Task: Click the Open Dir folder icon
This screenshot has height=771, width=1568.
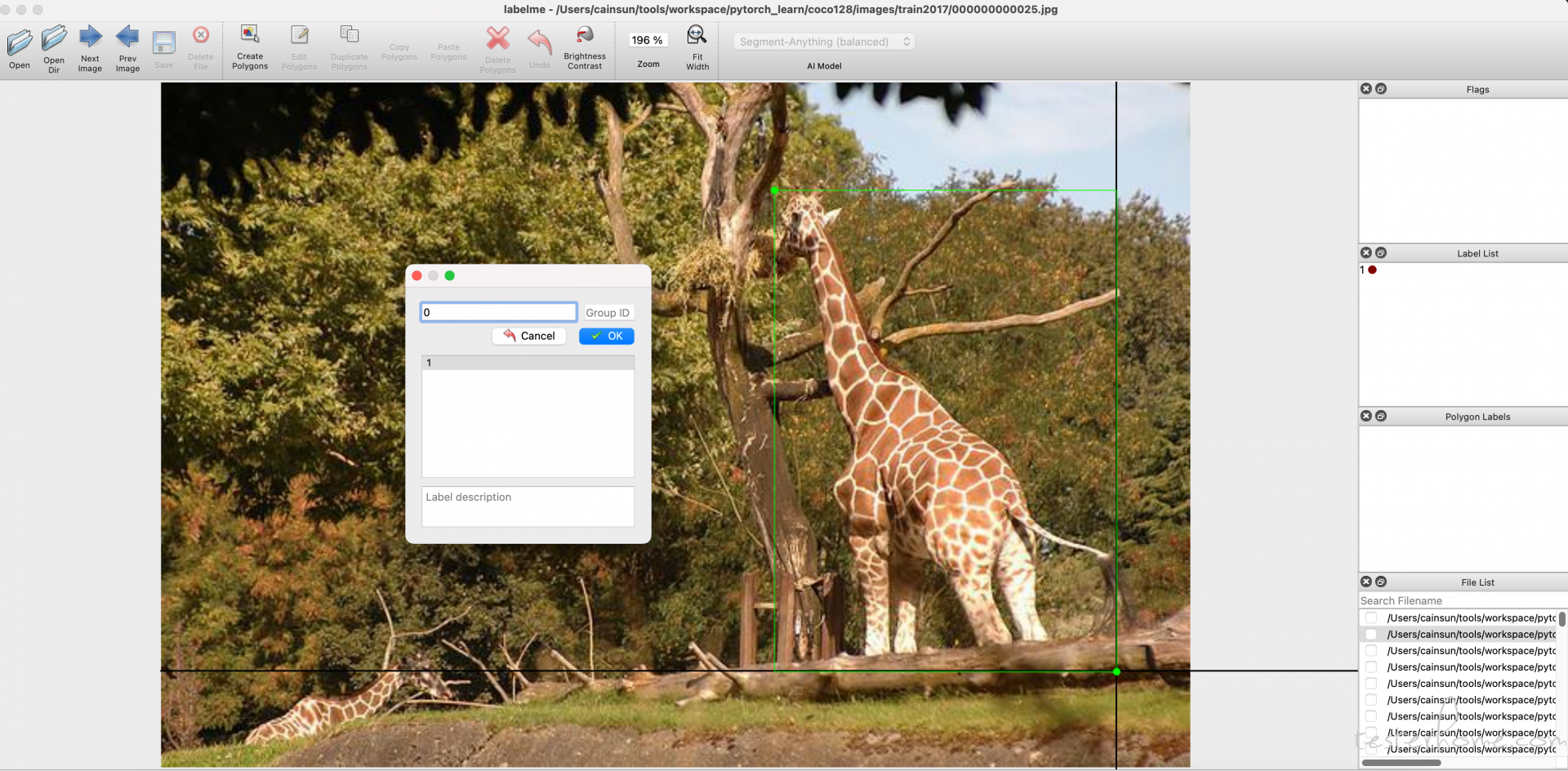Action: click(54, 39)
